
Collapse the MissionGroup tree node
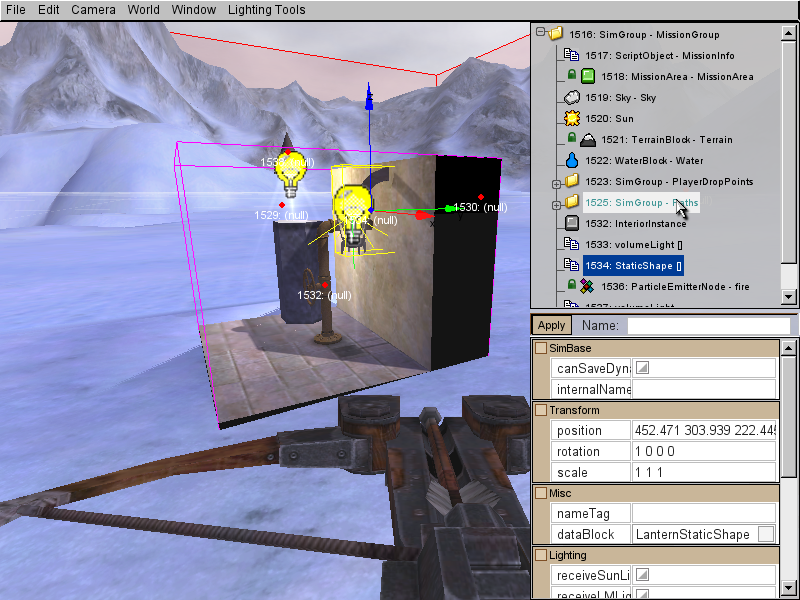[x=541, y=34]
